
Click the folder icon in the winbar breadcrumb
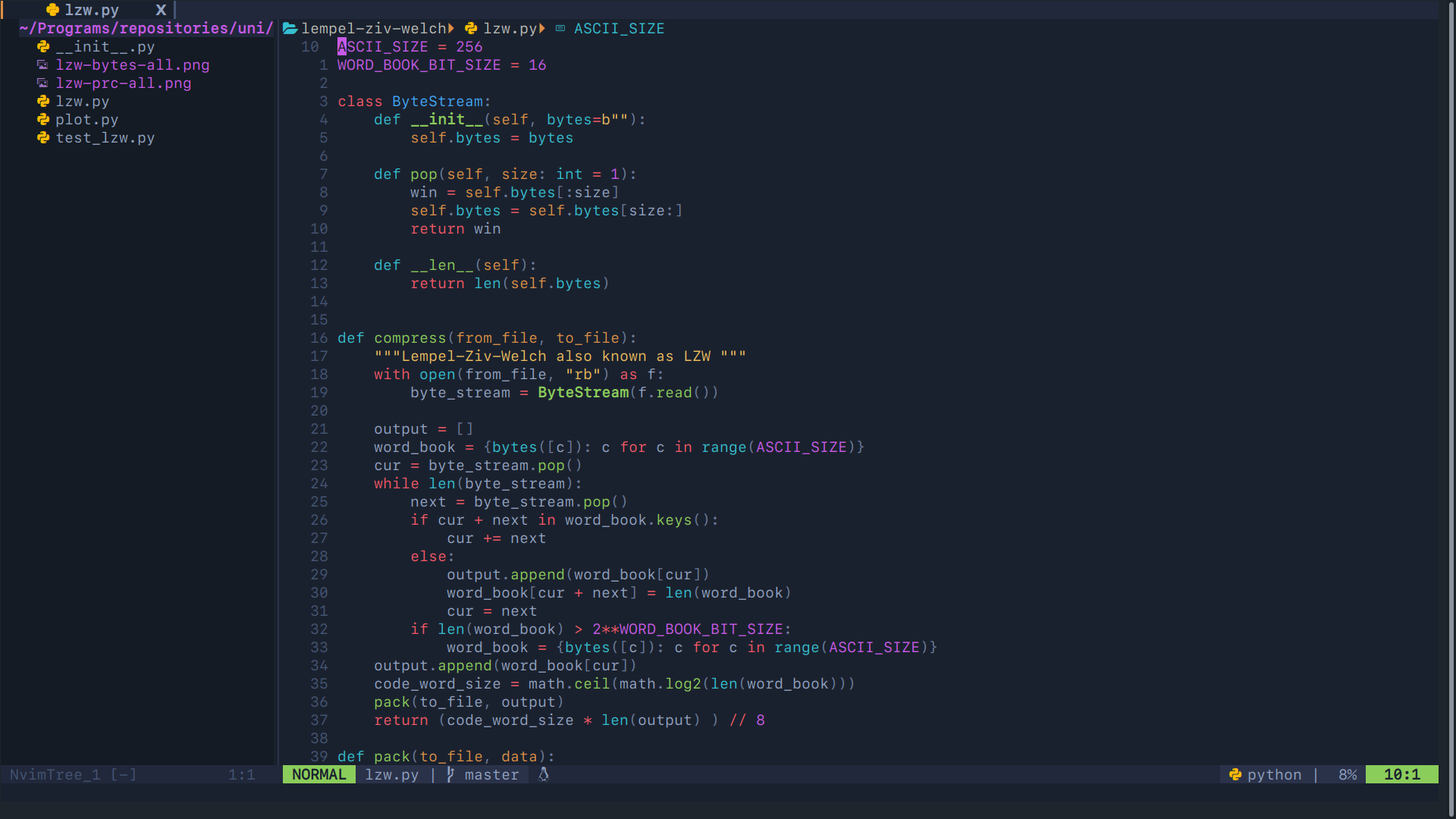pos(290,29)
